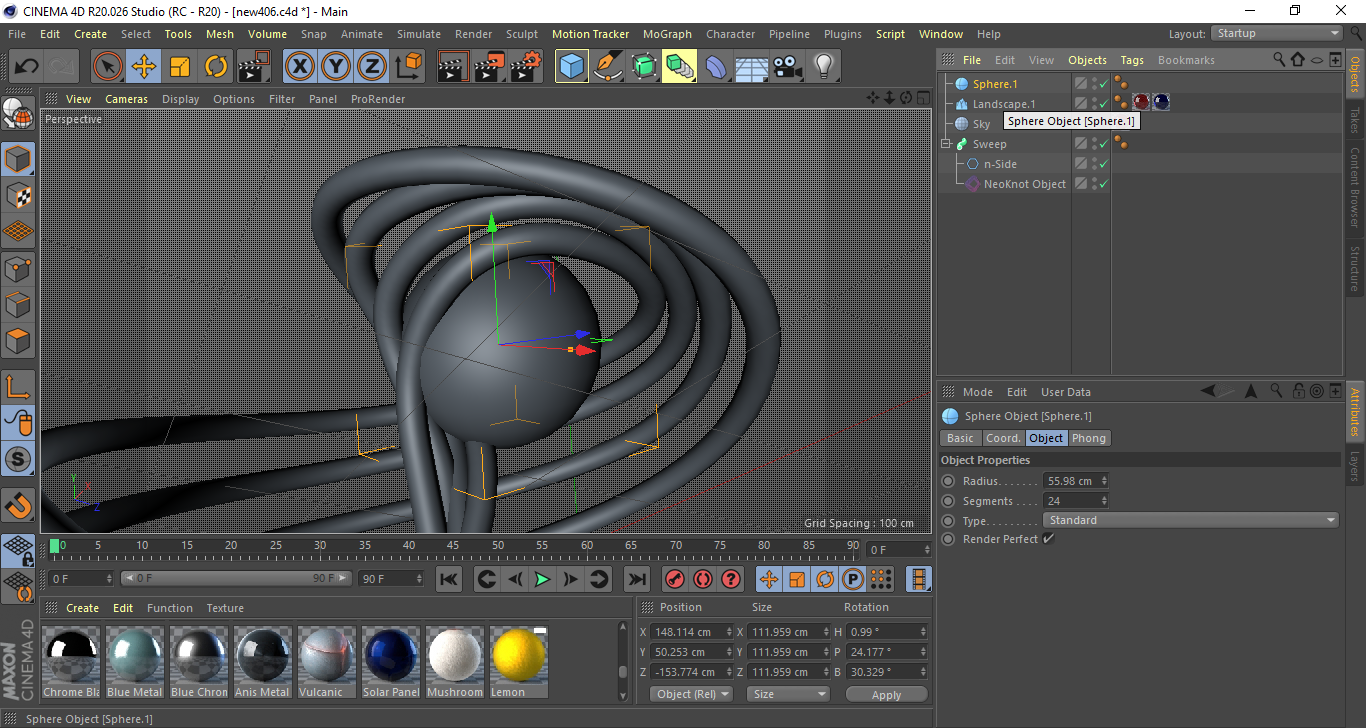1366x728 pixels.
Task: Toggle Sweep enabled checkmark
Action: click(1104, 144)
